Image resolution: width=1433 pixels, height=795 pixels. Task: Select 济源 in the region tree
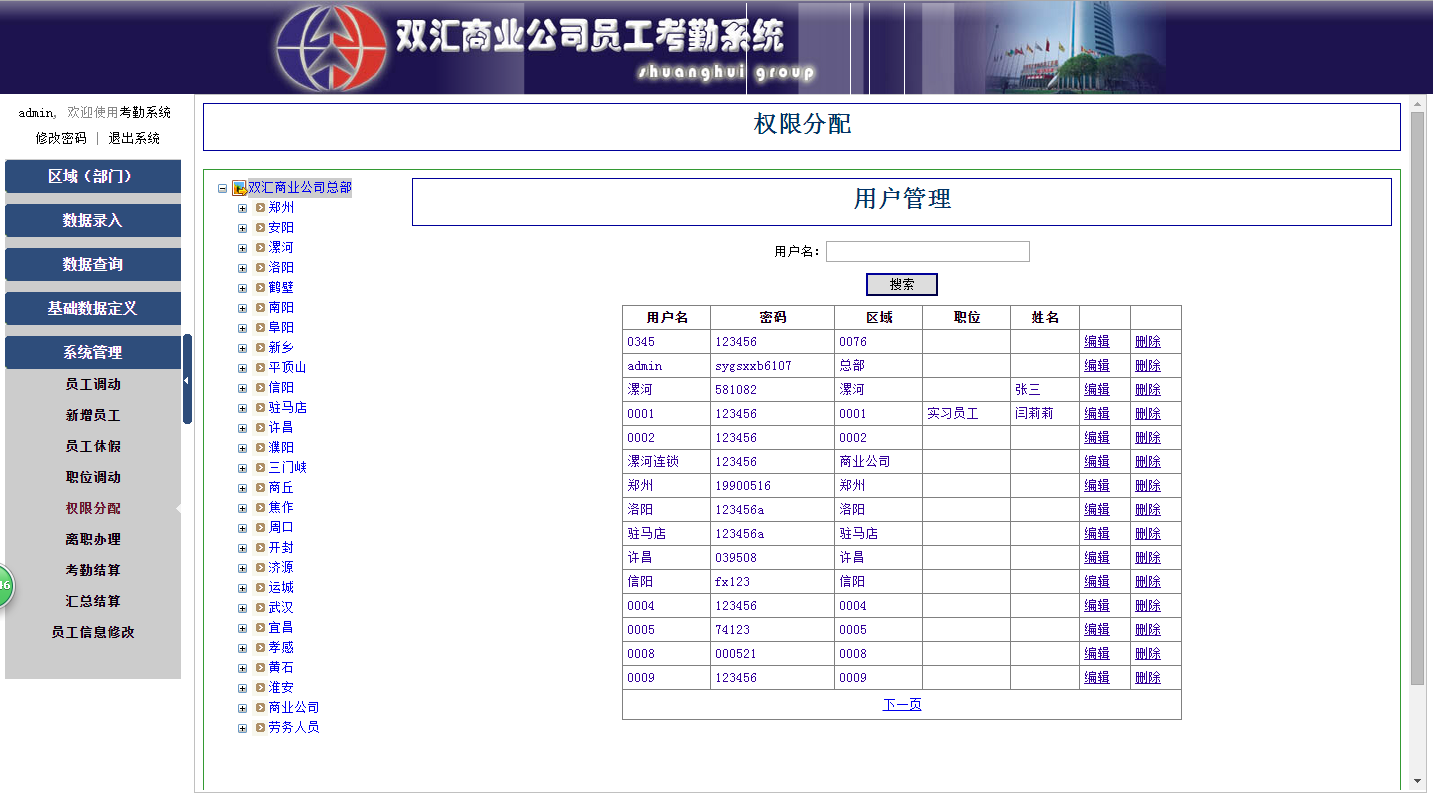click(x=281, y=568)
